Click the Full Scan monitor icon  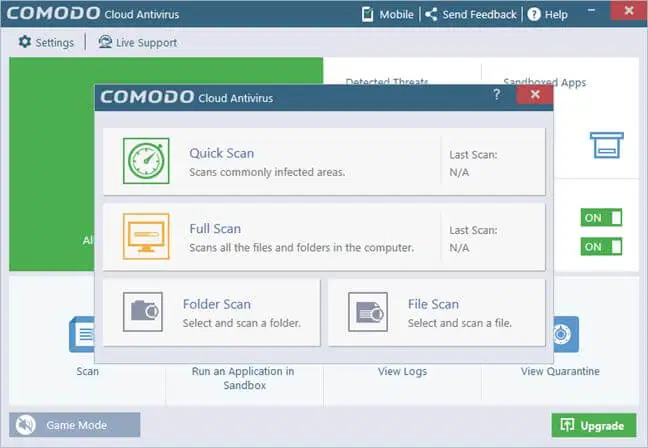(x=146, y=236)
